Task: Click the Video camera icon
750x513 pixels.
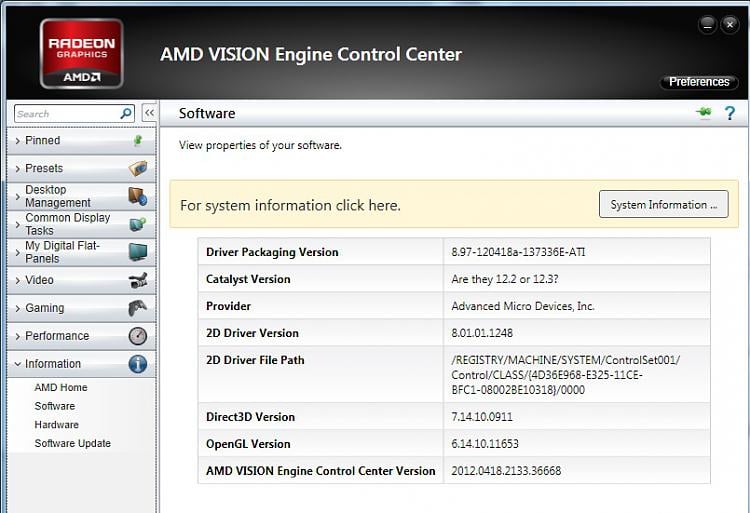Action: [x=138, y=280]
